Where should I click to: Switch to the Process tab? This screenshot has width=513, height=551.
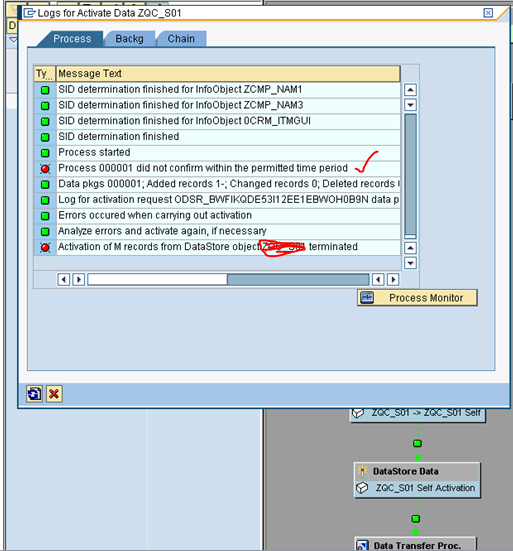tap(72, 39)
